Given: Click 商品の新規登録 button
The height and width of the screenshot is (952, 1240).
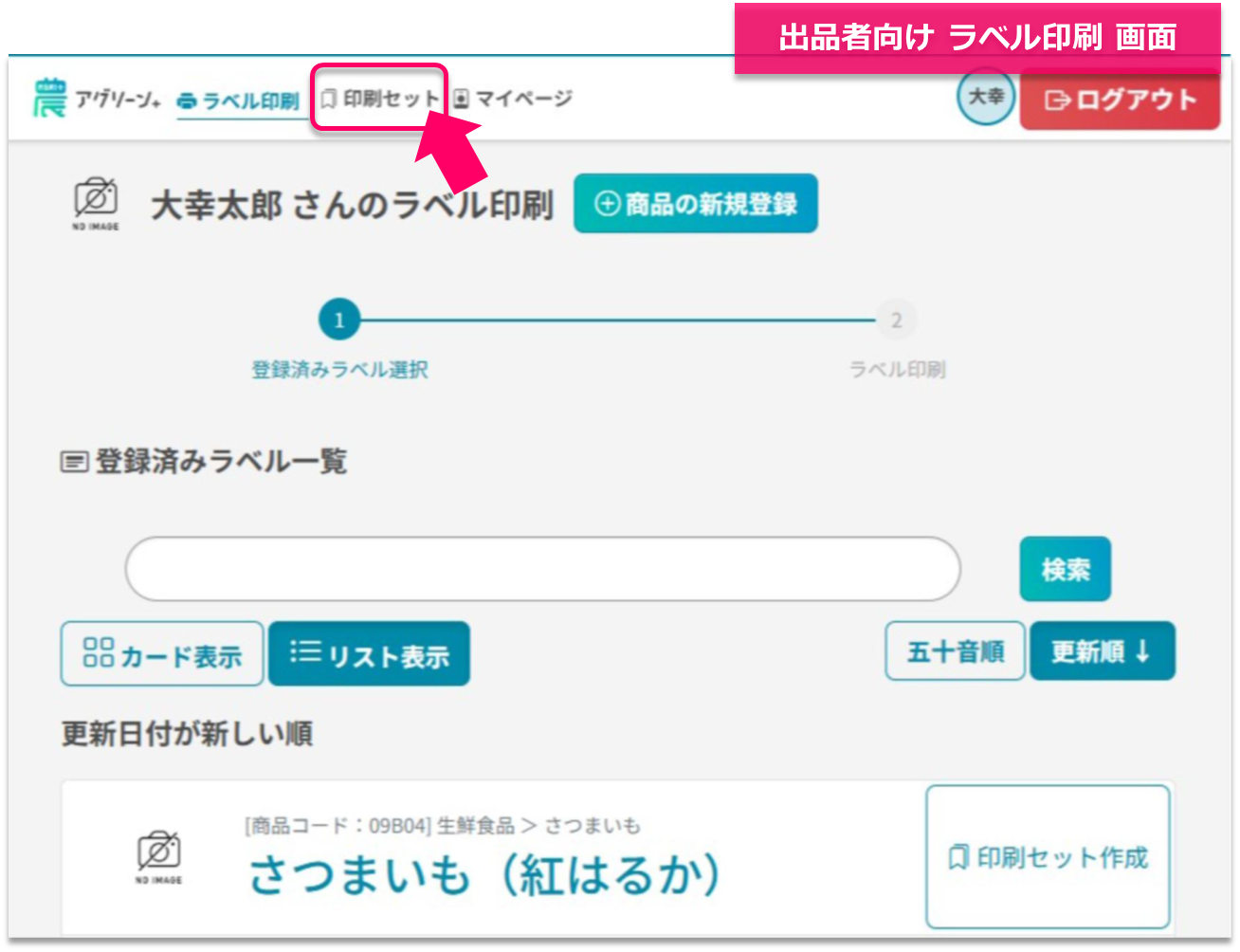Looking at the screenshot, I should (695, 203).
